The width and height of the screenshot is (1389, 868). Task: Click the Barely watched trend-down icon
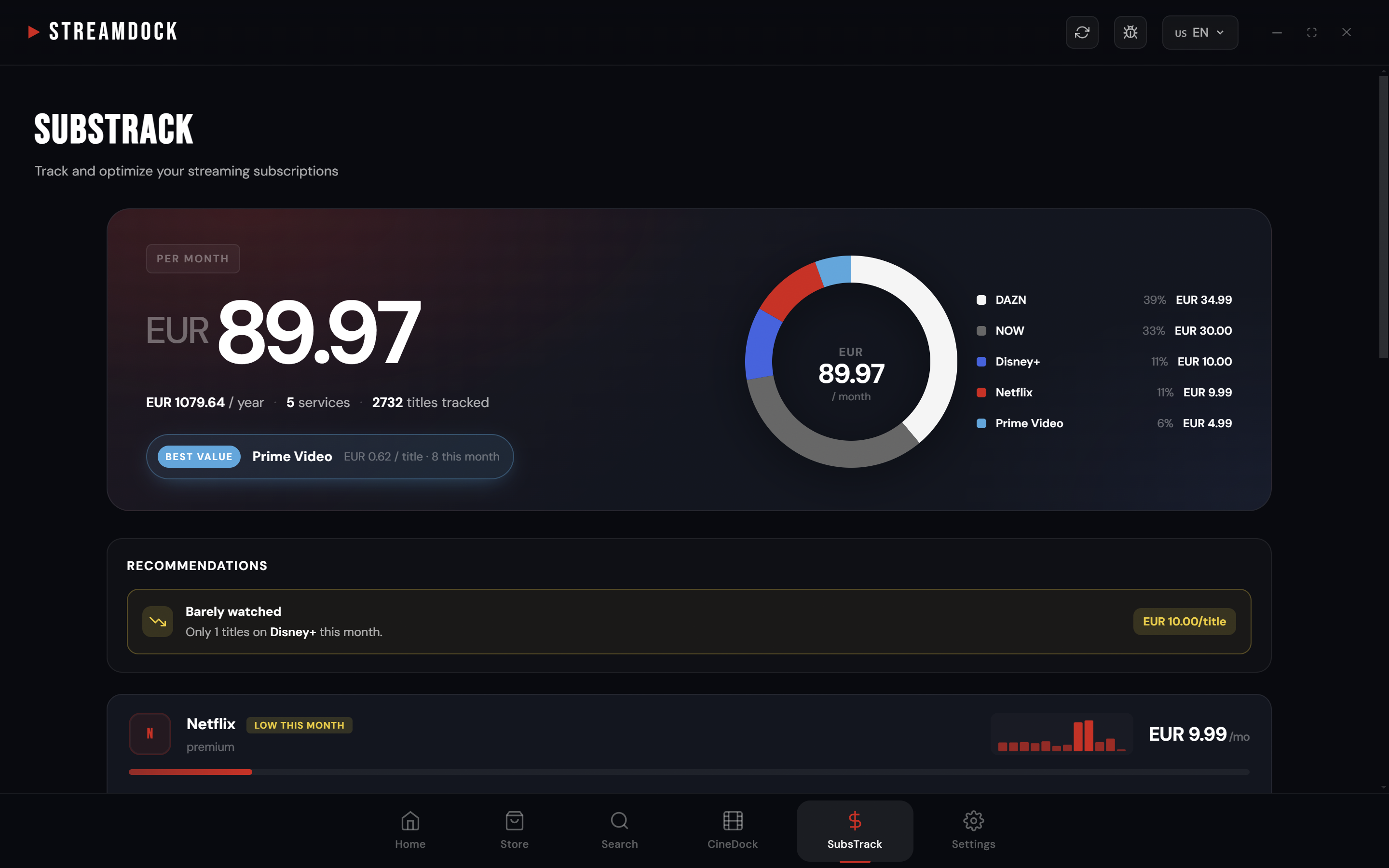point(158,621)
